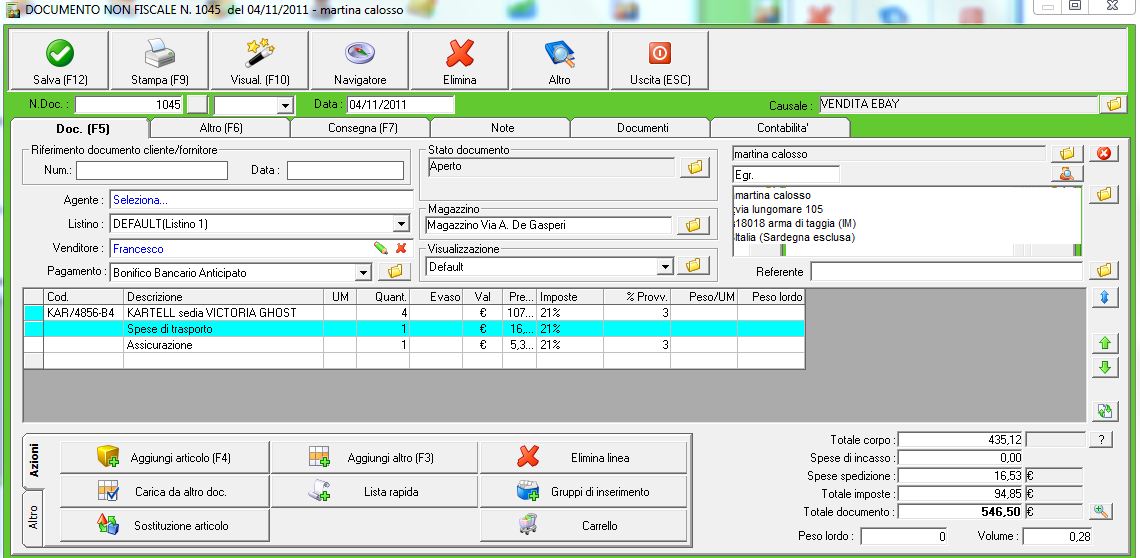Open Gruppi di inserimento
The width and height of the screenshot is (1140, 558).
point(584,492)
